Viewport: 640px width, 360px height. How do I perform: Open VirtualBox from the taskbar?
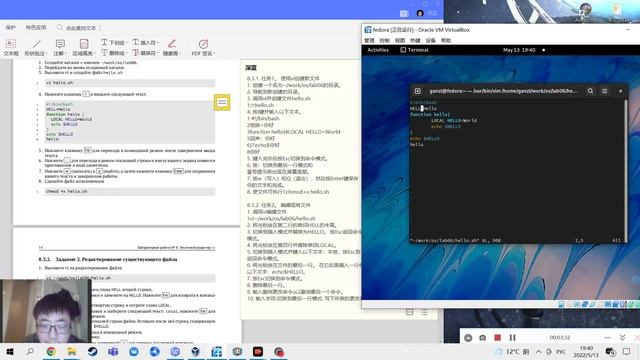pos(196,351)
